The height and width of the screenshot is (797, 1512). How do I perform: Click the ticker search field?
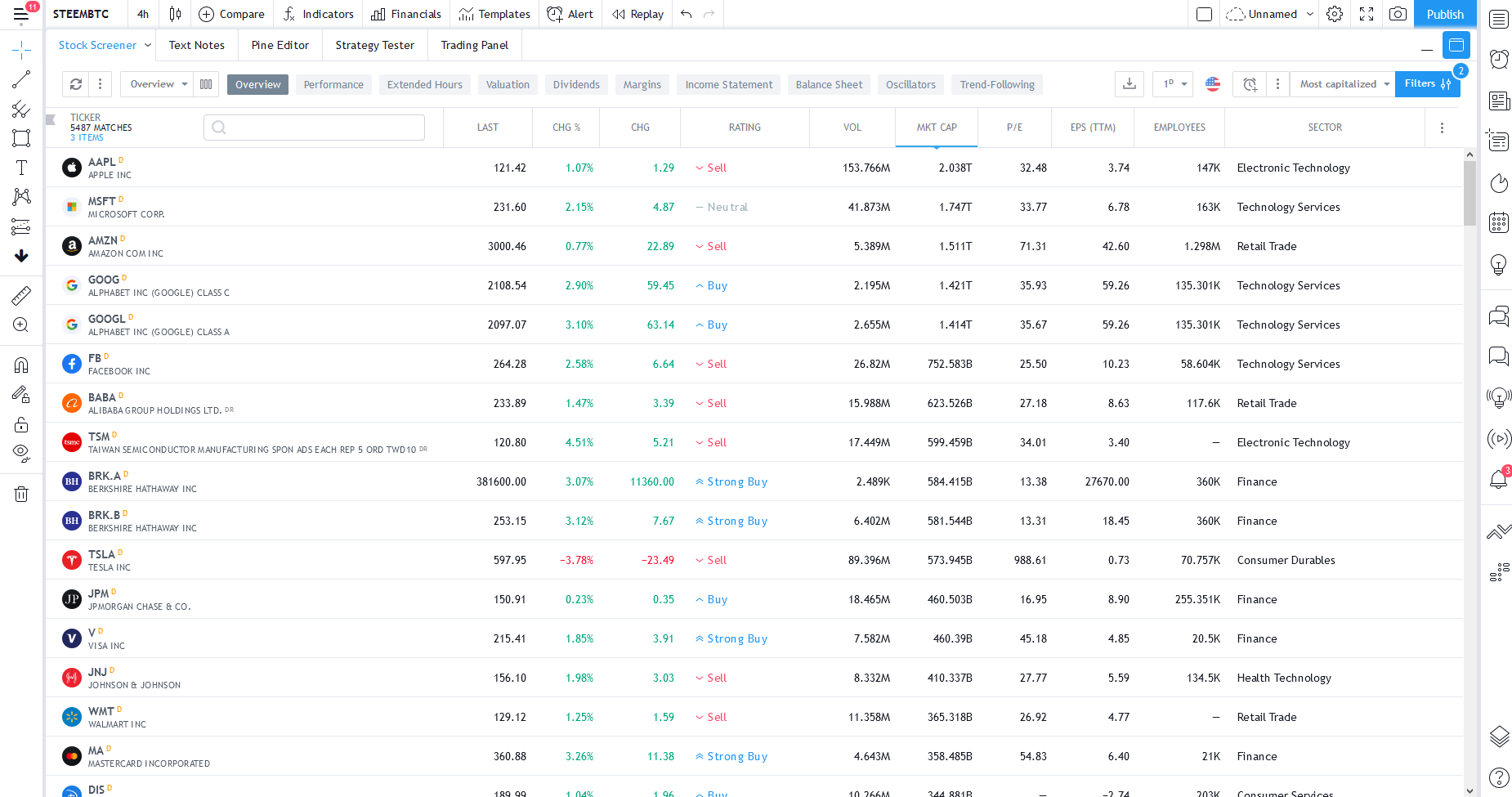[x=314, y=127]
